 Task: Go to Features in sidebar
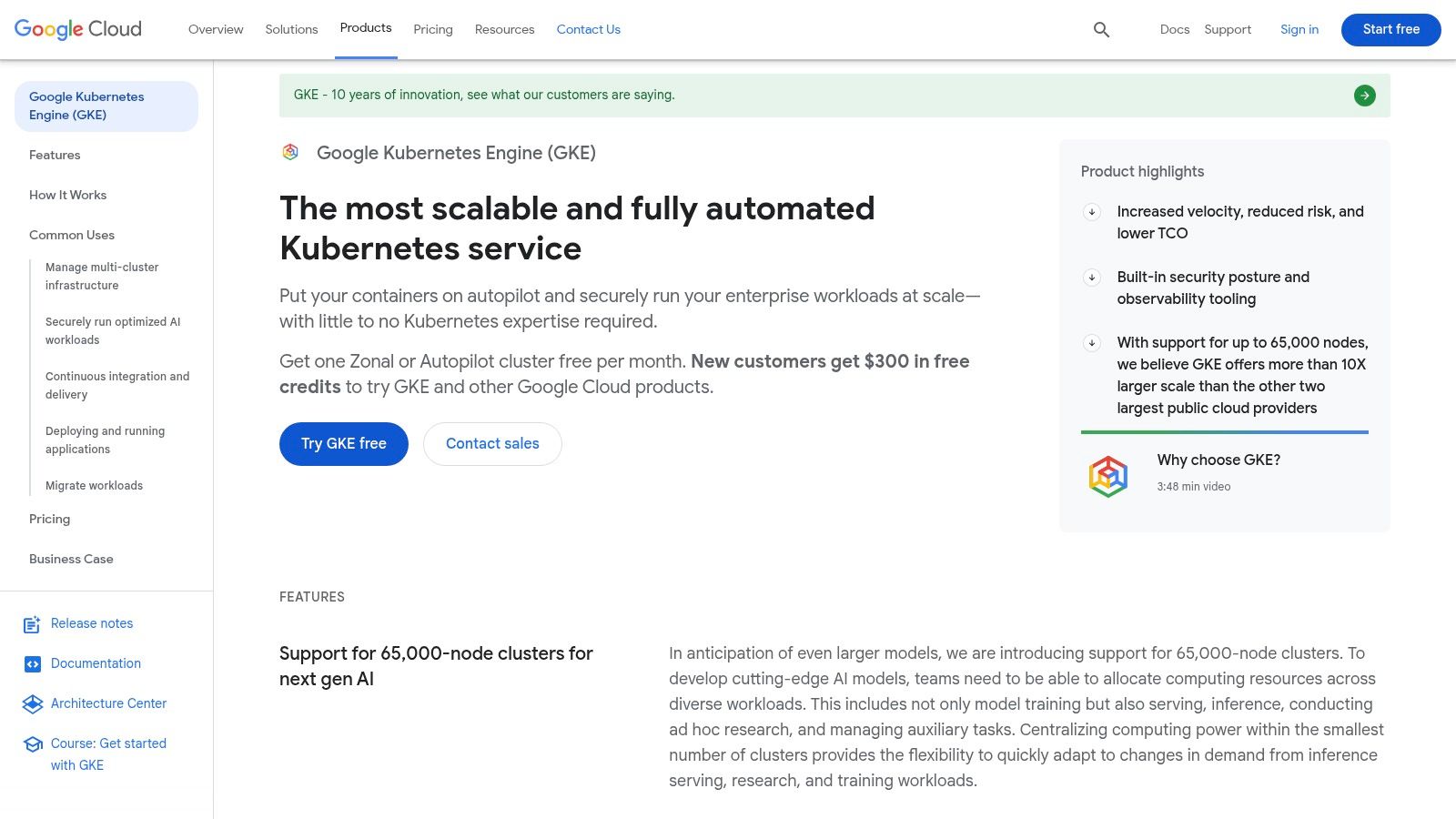coord(55,156)
